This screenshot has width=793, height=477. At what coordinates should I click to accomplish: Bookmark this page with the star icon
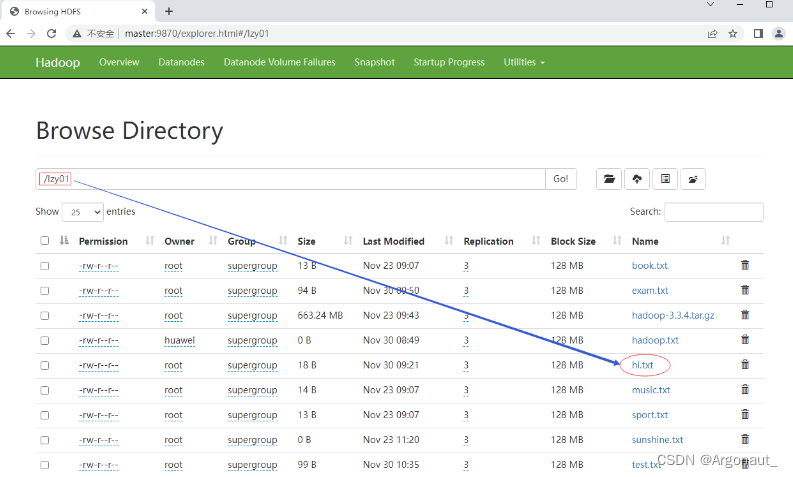(x=733, y=34)
